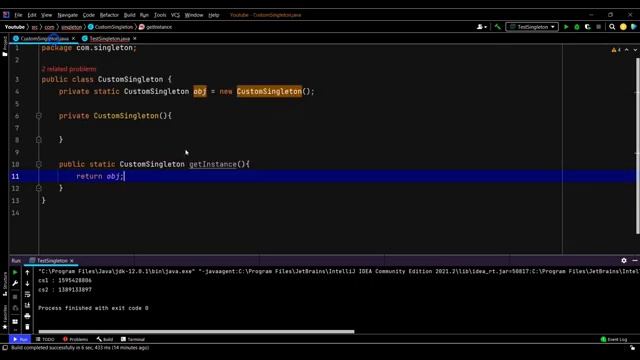Open the View menu
Screen dimensions: 640x360
(x=47, y=15)
